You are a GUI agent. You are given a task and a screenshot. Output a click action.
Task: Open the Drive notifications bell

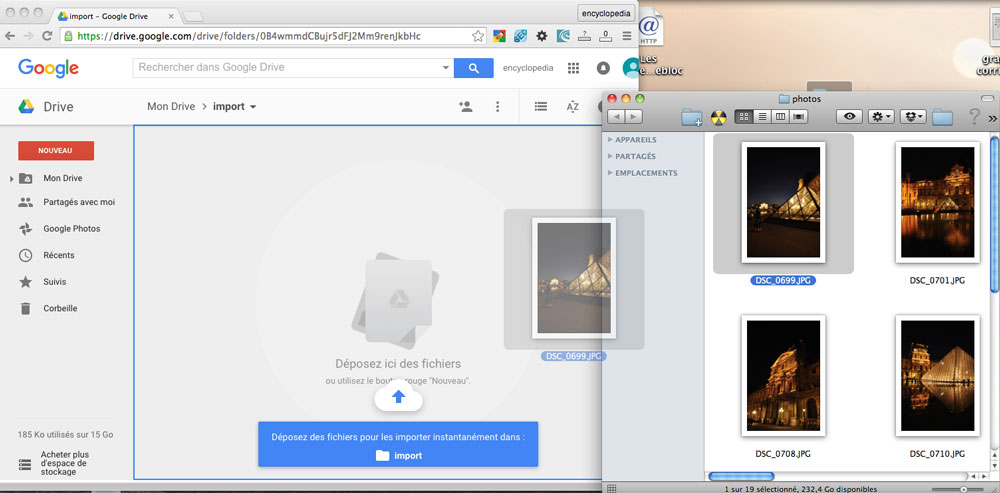pyautogui.click(x=603, y=68)
